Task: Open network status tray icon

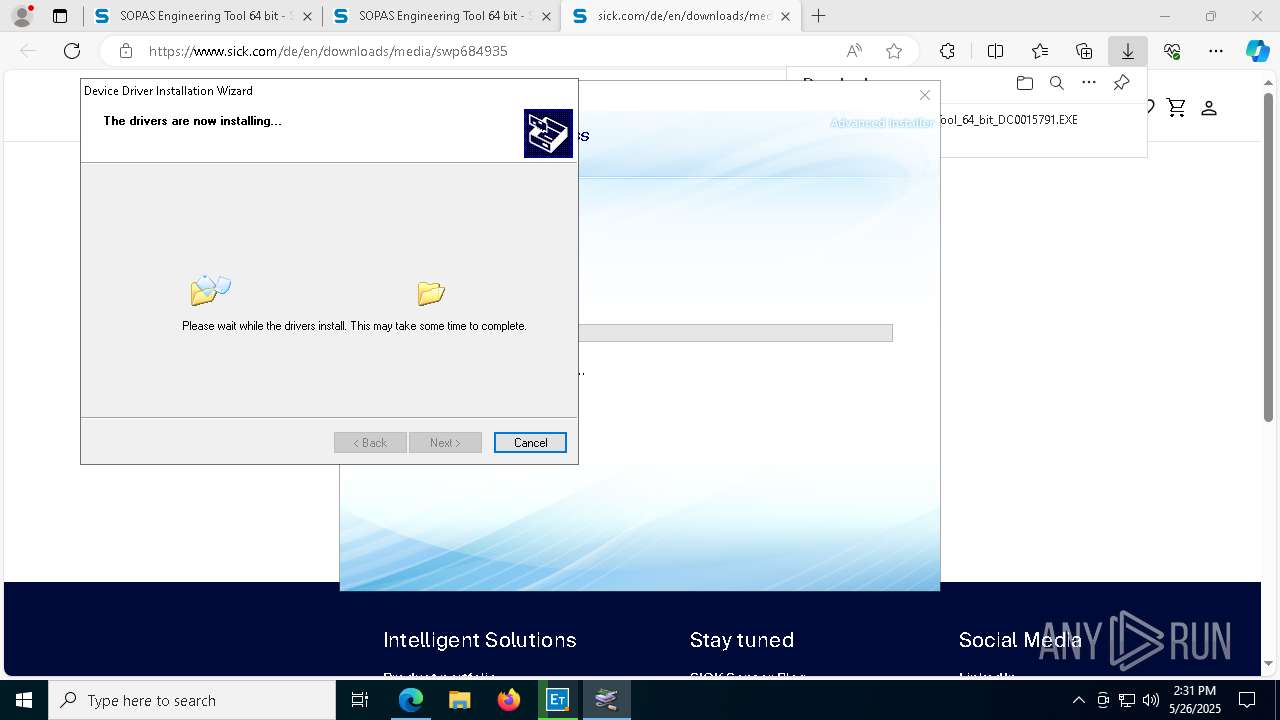Action: click(1127, 700)
